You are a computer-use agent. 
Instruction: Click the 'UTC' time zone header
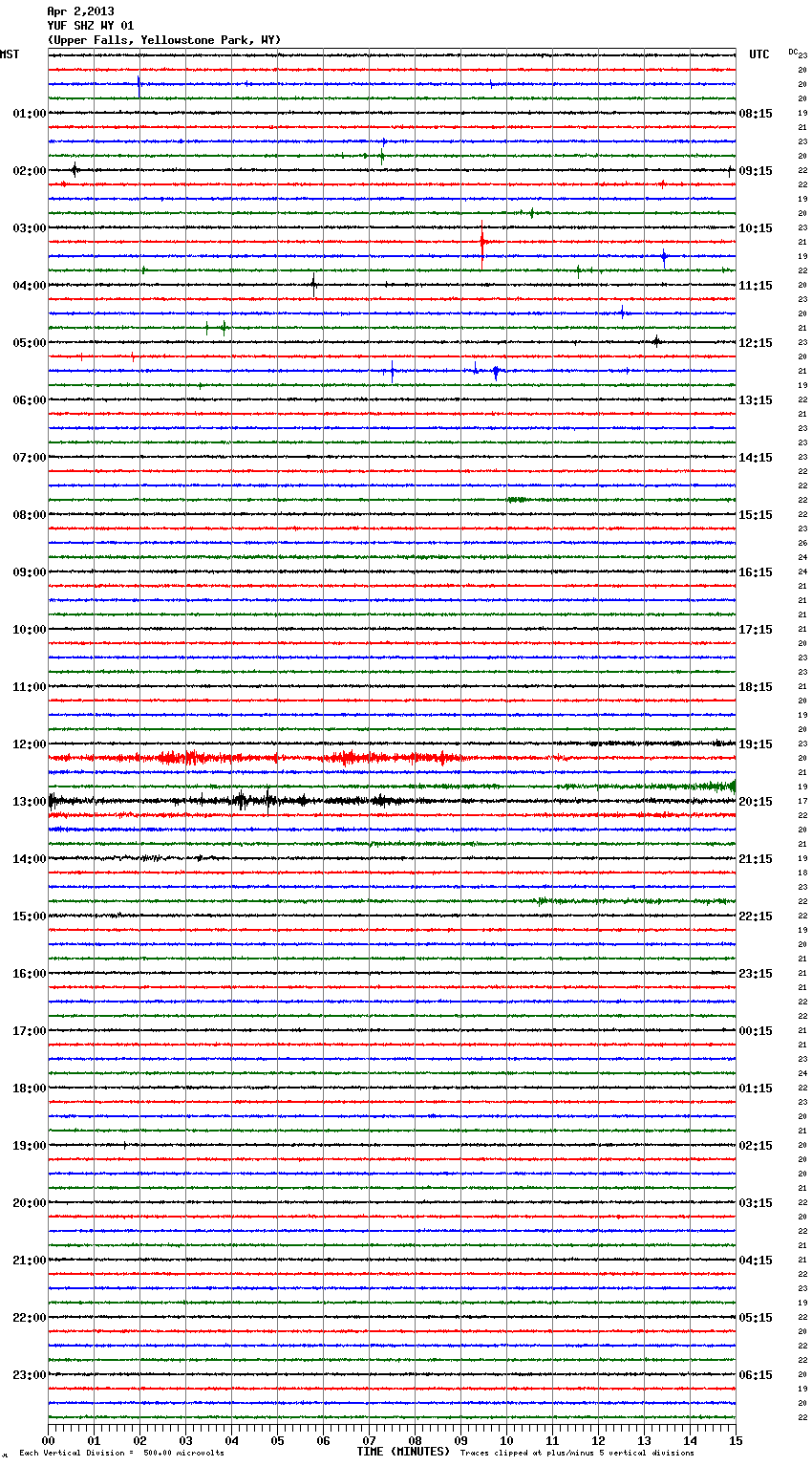point(759,54)
